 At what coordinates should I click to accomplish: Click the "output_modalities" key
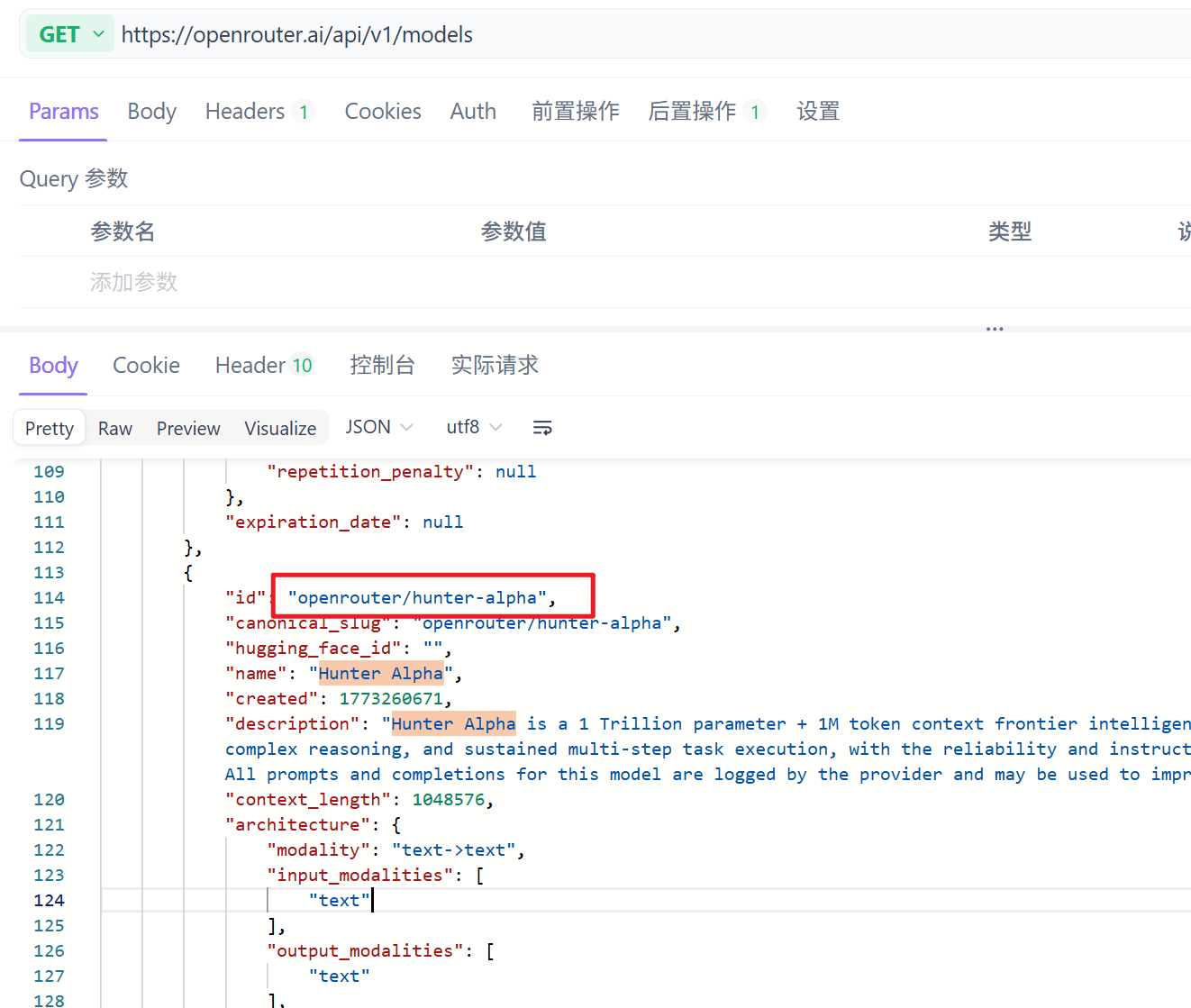coord(365,951)
